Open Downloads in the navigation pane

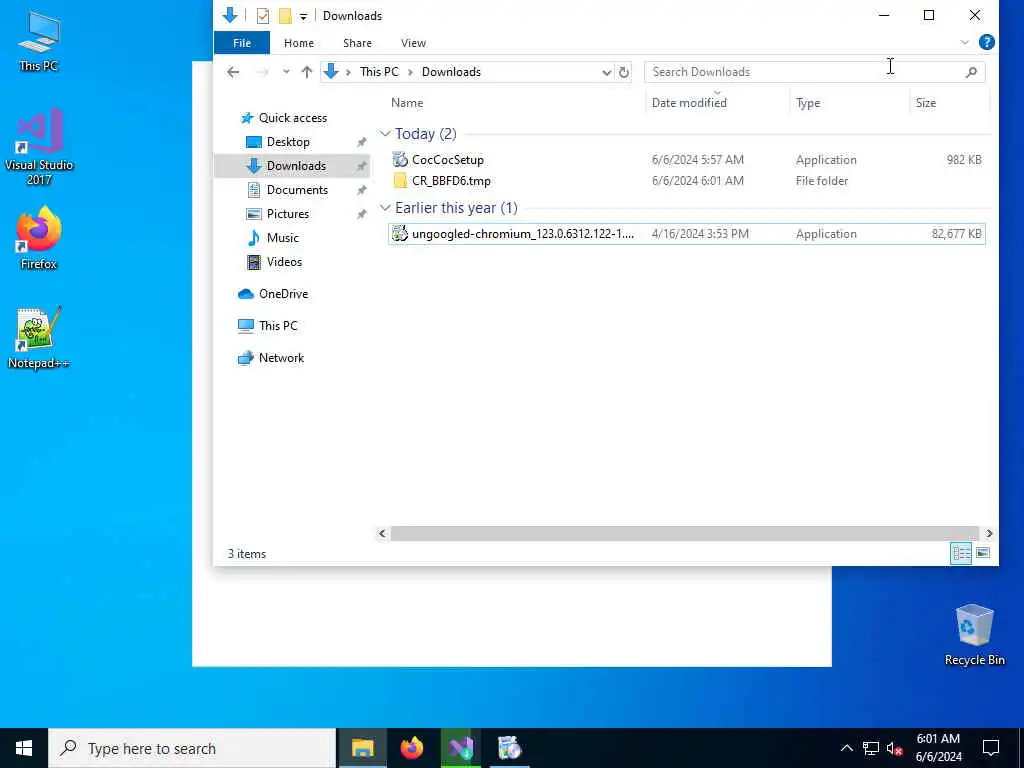pos(296,166)
